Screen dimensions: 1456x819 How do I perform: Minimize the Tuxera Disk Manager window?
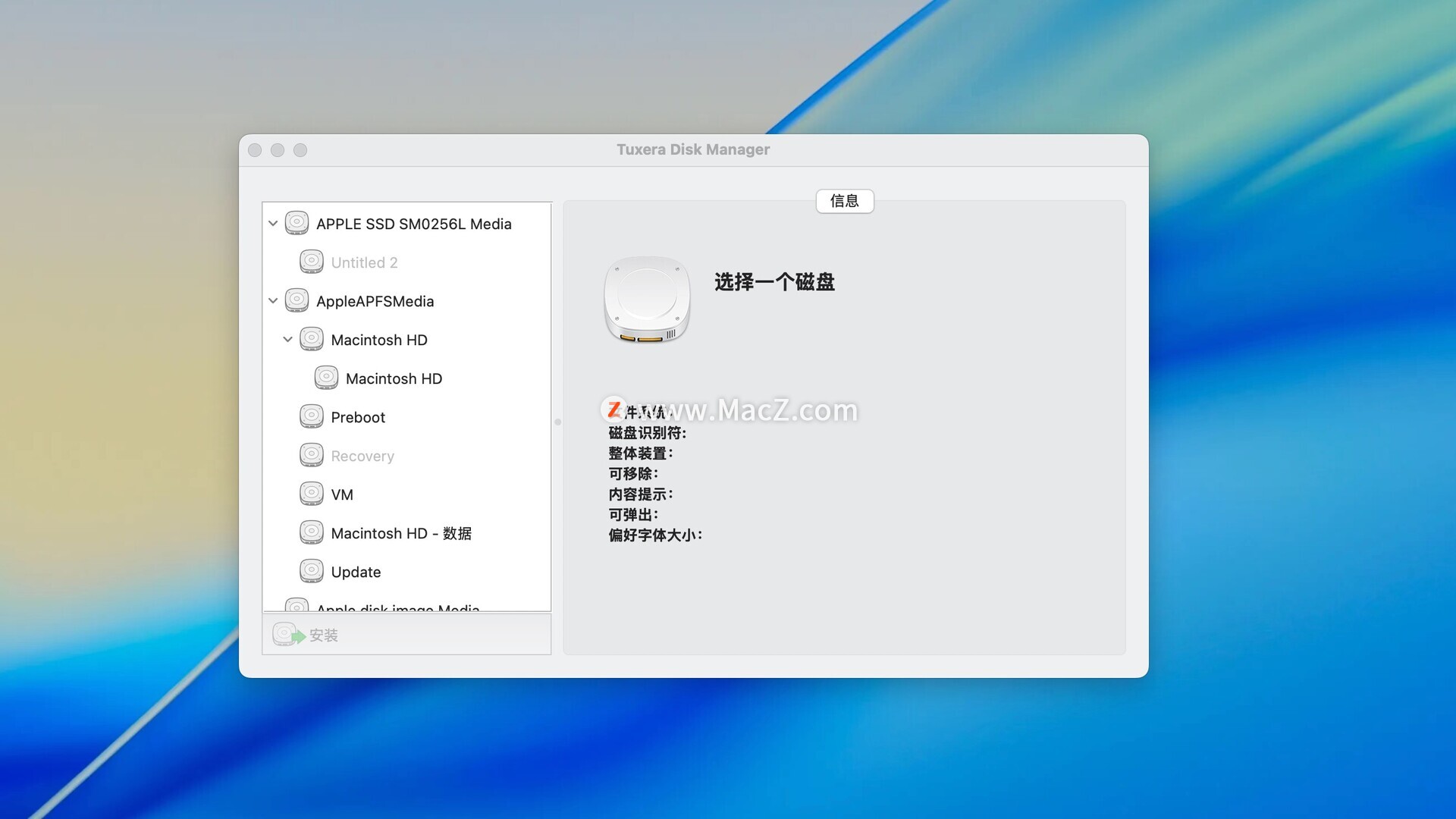(x=278, y=150)
